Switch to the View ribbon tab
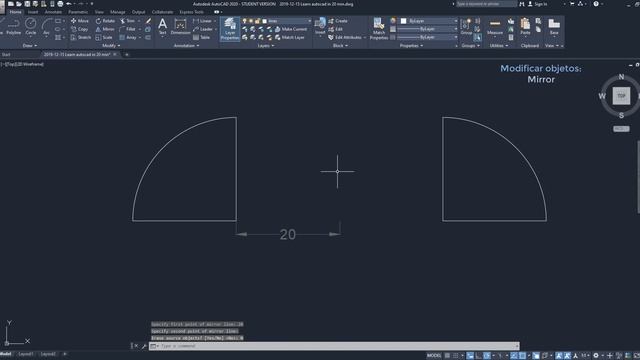This screenshot has width=640, height=360. tap(99, 12)
